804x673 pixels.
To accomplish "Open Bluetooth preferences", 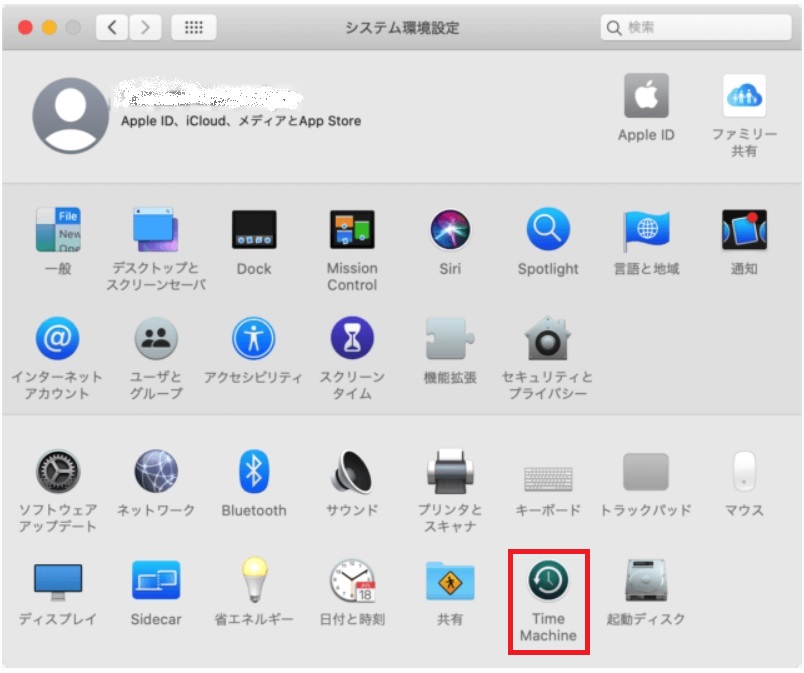I will [x=254, y=472].
